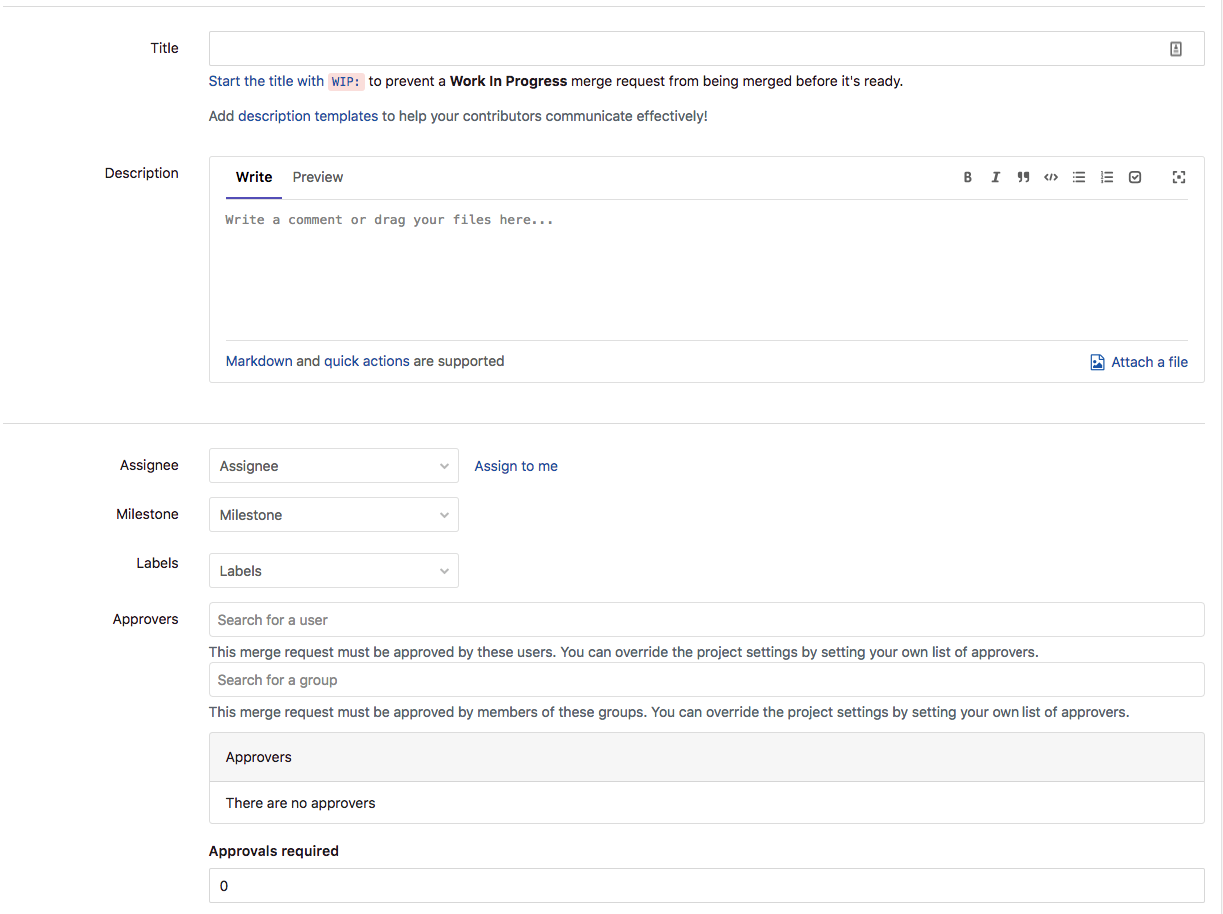Add a numbered list to description

point(1107,177)
